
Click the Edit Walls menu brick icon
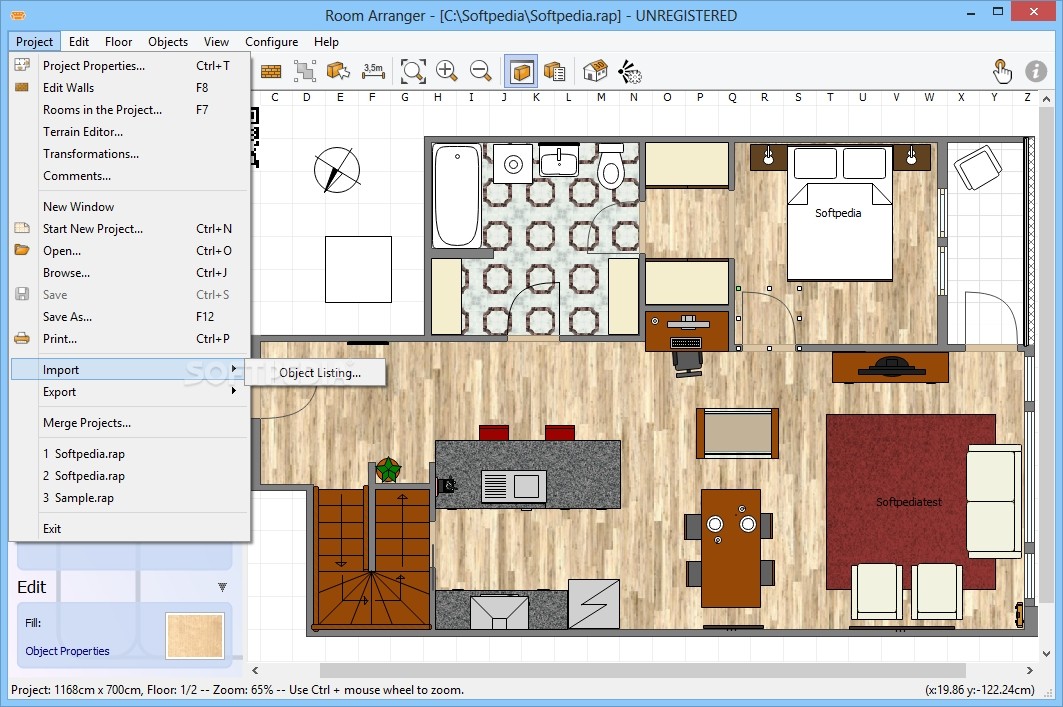coord(22,87)
